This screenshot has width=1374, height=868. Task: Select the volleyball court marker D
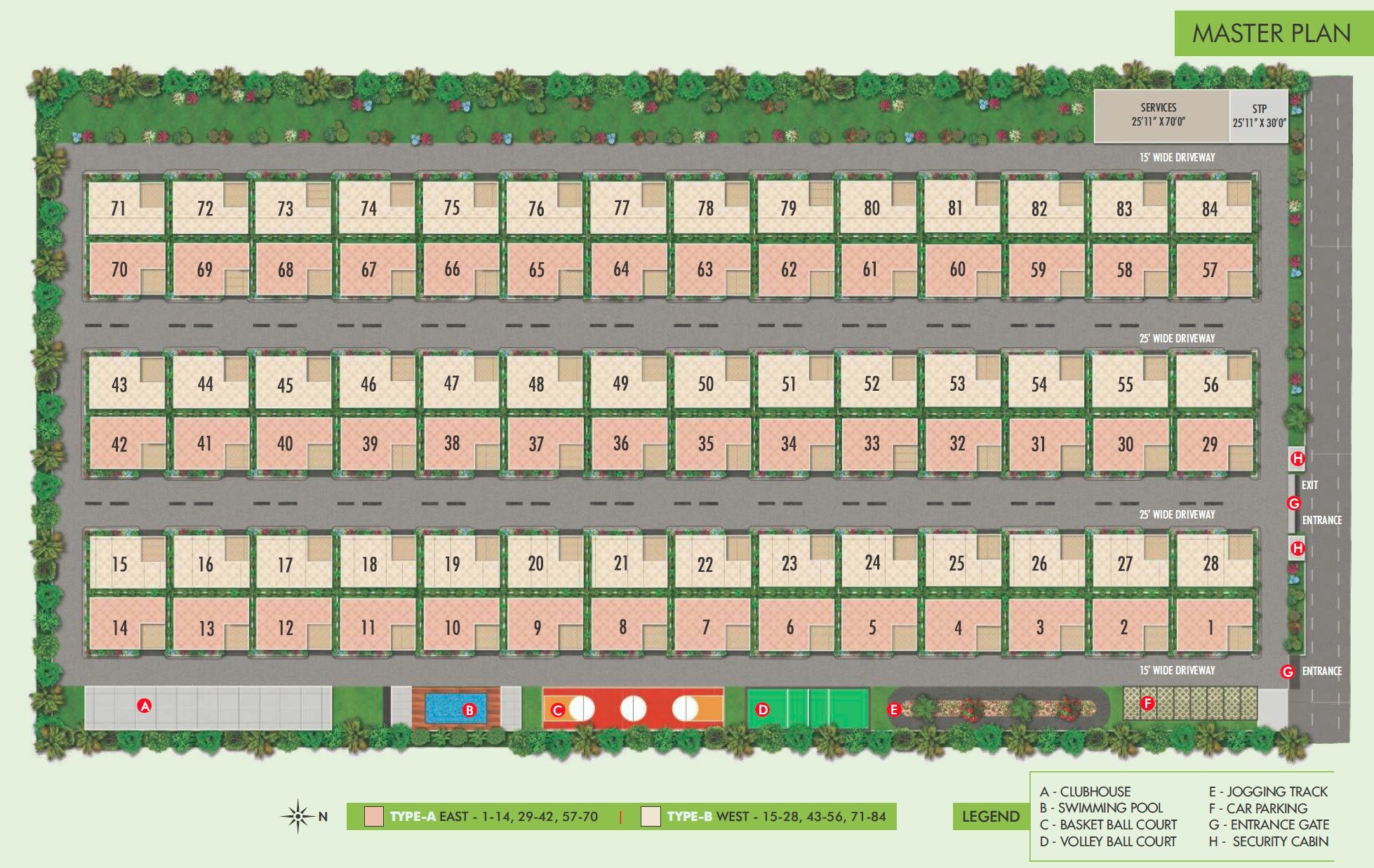point(762,709)
